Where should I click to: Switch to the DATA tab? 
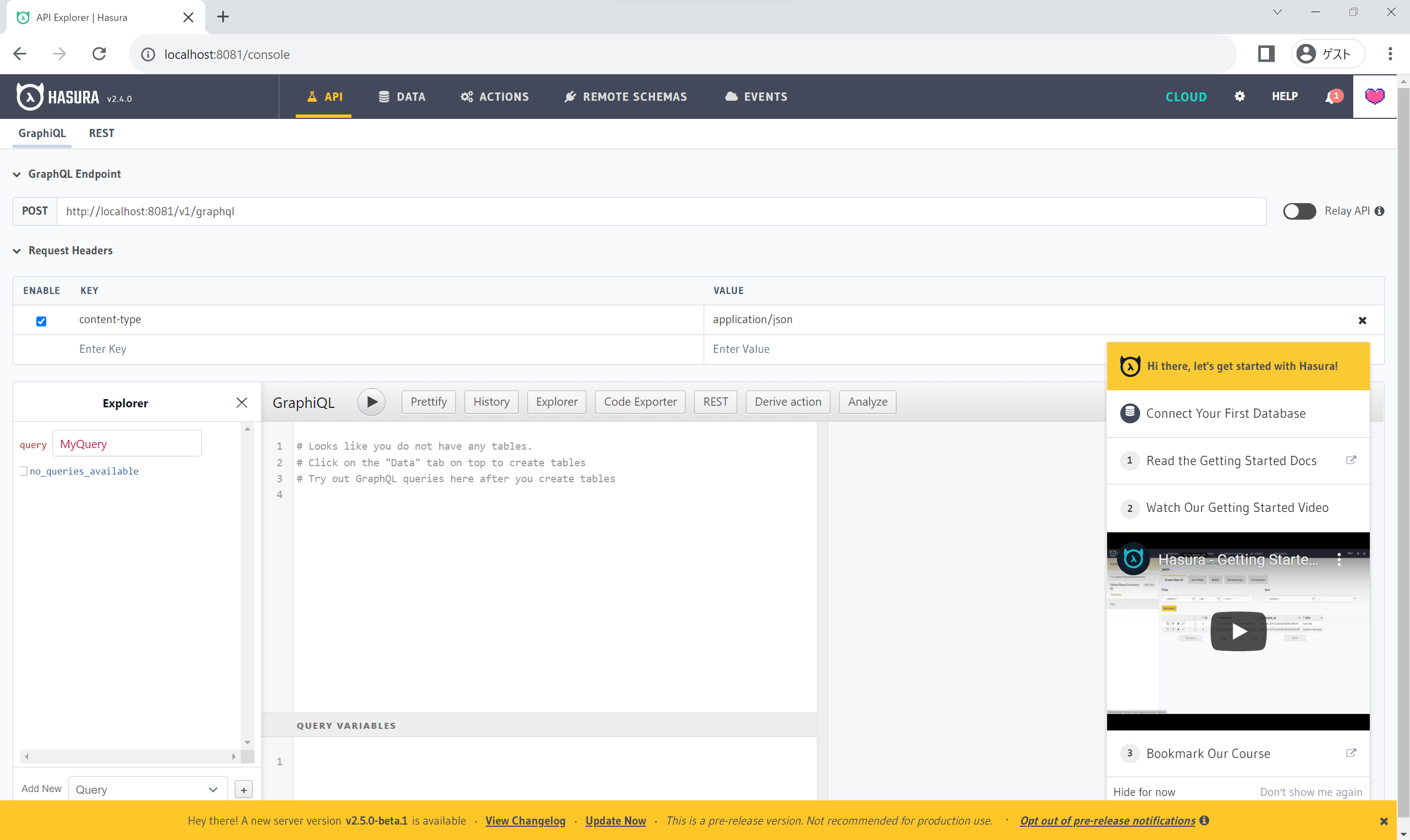pyautogui.click(x=402, y=96)
